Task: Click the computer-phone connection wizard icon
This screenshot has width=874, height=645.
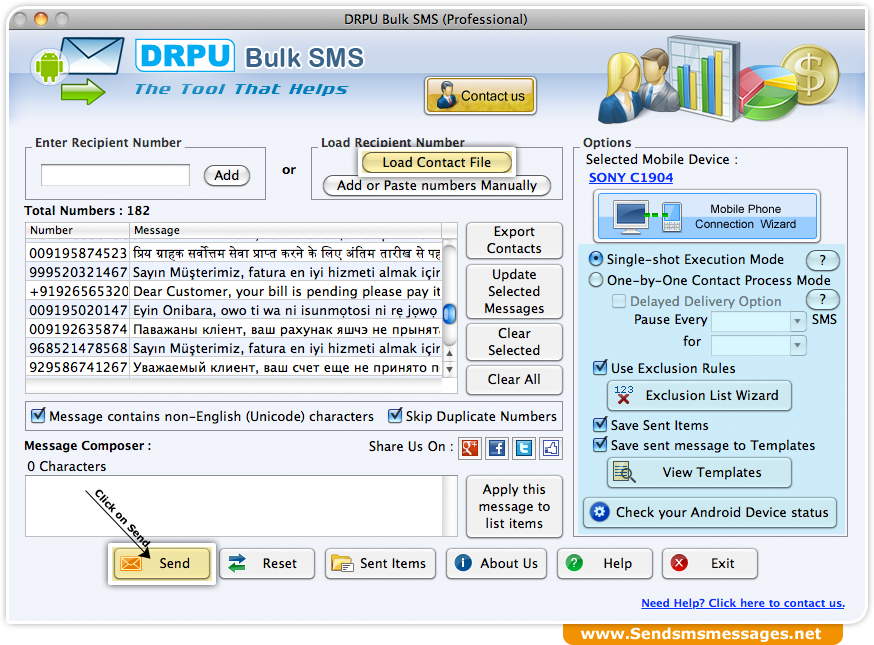Action: pos(648,216)
